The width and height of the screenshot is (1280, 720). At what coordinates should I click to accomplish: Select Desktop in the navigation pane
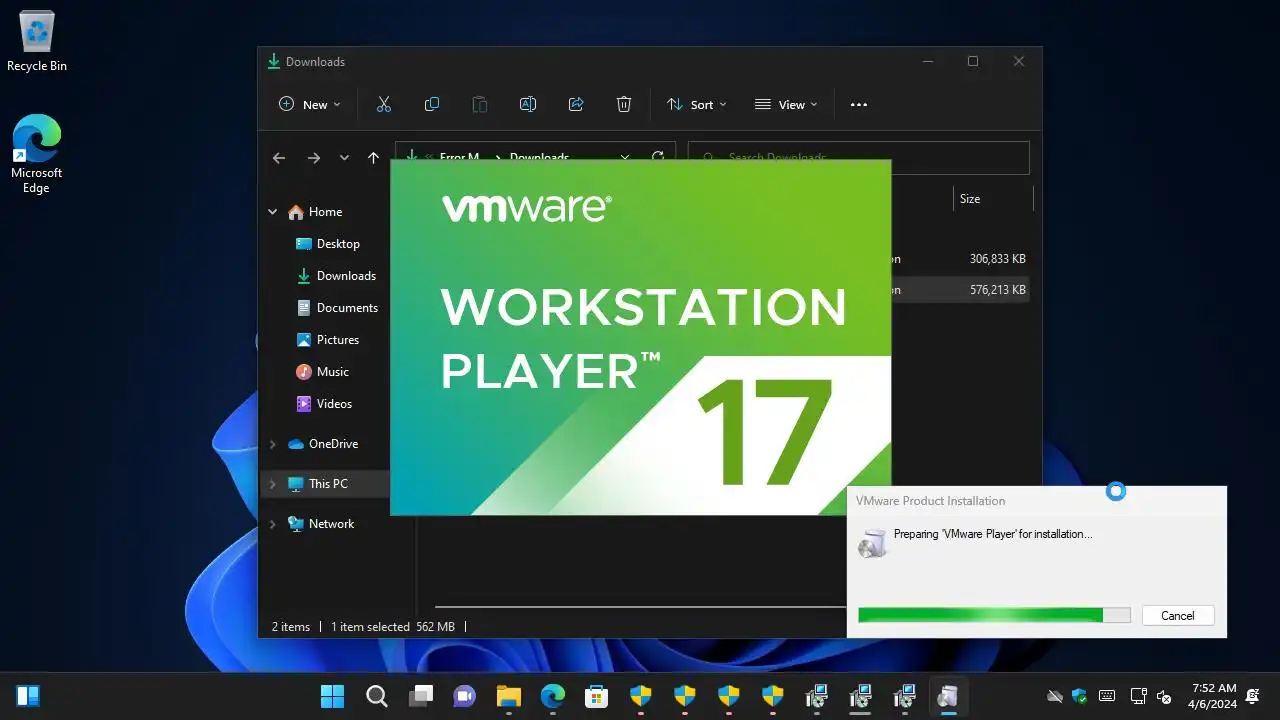338,244
